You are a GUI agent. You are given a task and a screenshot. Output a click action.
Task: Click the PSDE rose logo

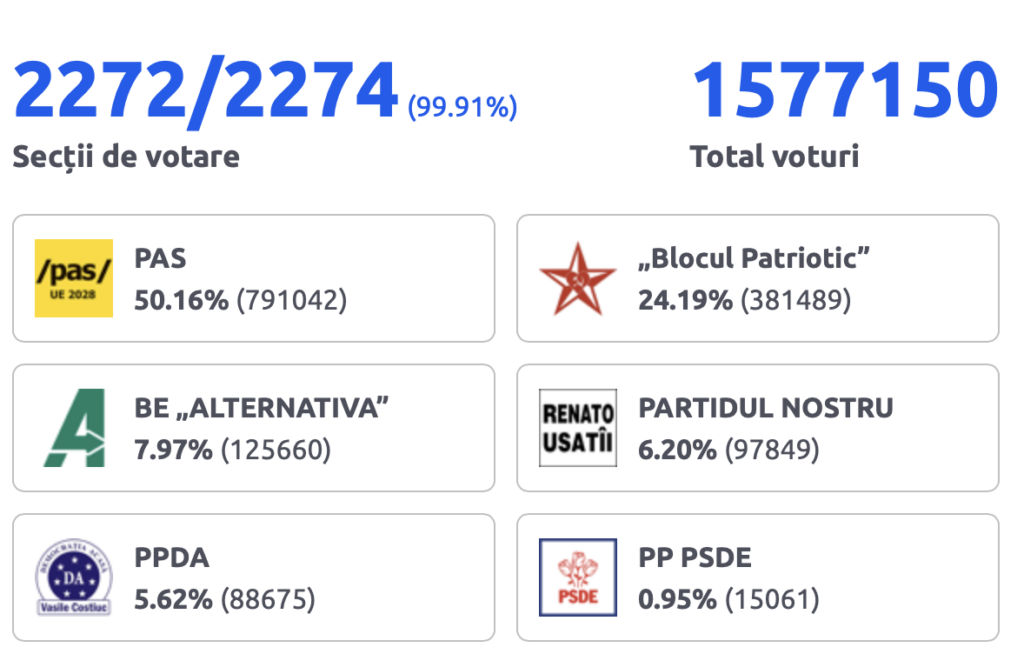tap(578, 578)
